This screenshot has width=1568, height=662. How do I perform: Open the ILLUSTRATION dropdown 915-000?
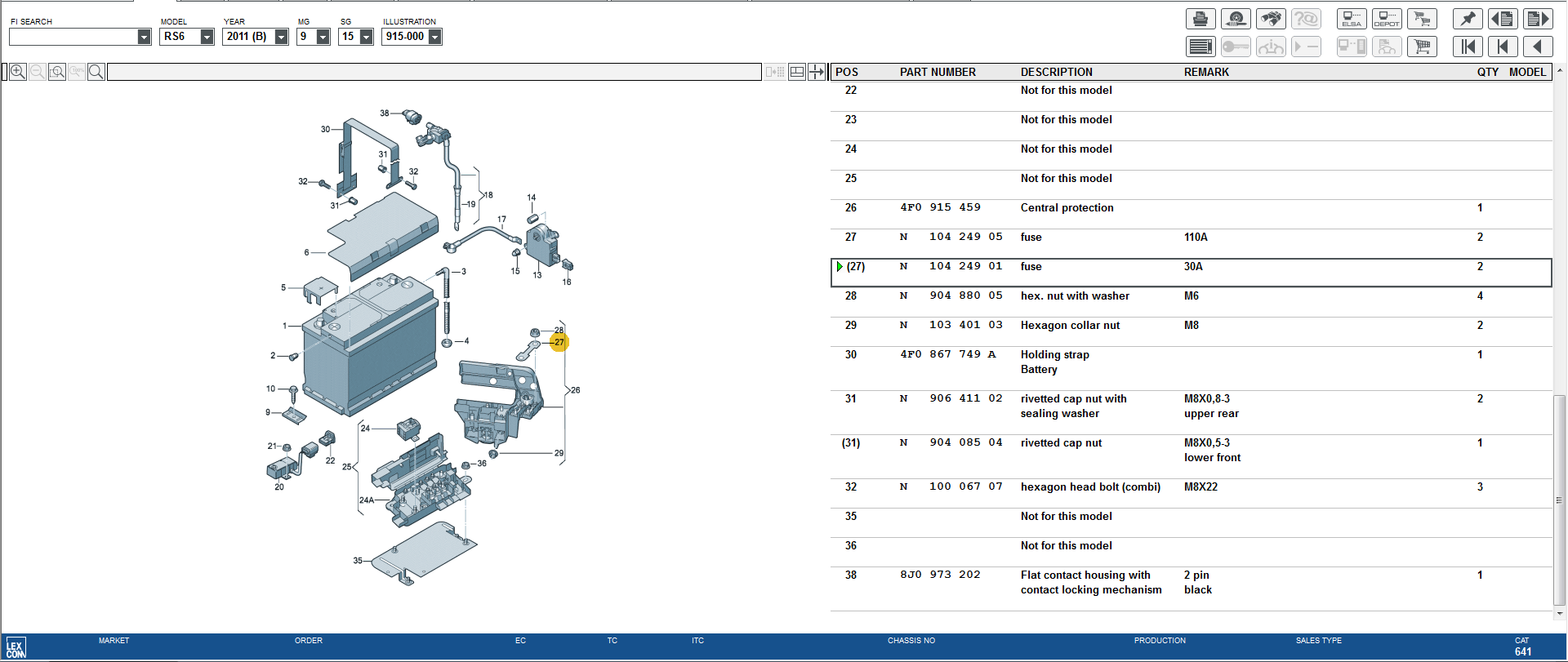coord(434,37)
